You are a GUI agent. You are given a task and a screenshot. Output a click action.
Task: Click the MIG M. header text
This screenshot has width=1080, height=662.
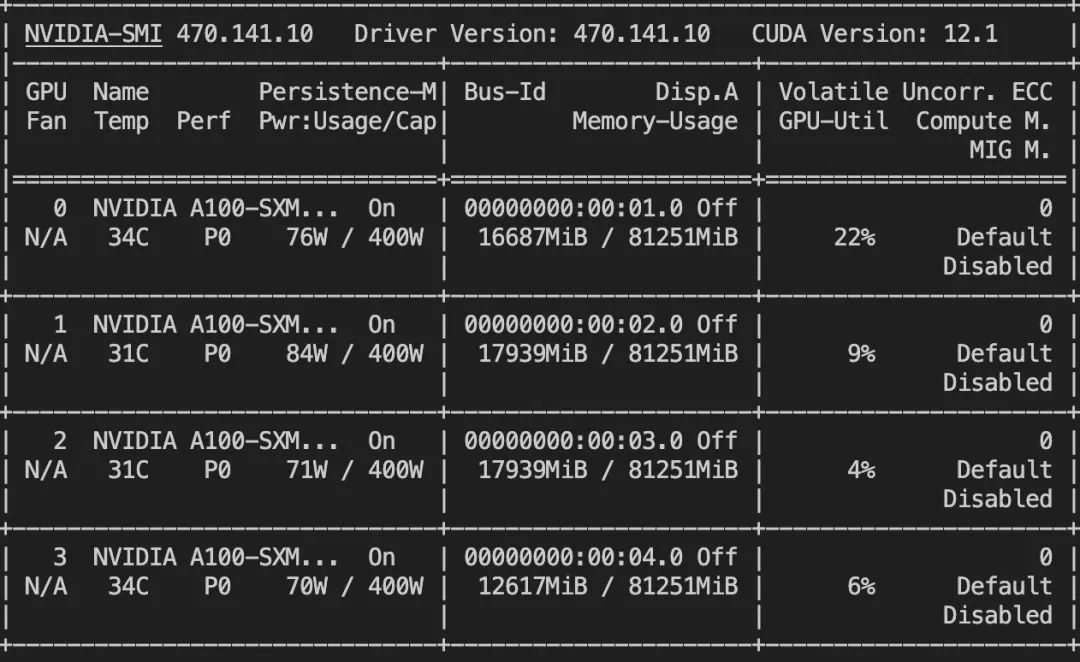point(1010,151)
